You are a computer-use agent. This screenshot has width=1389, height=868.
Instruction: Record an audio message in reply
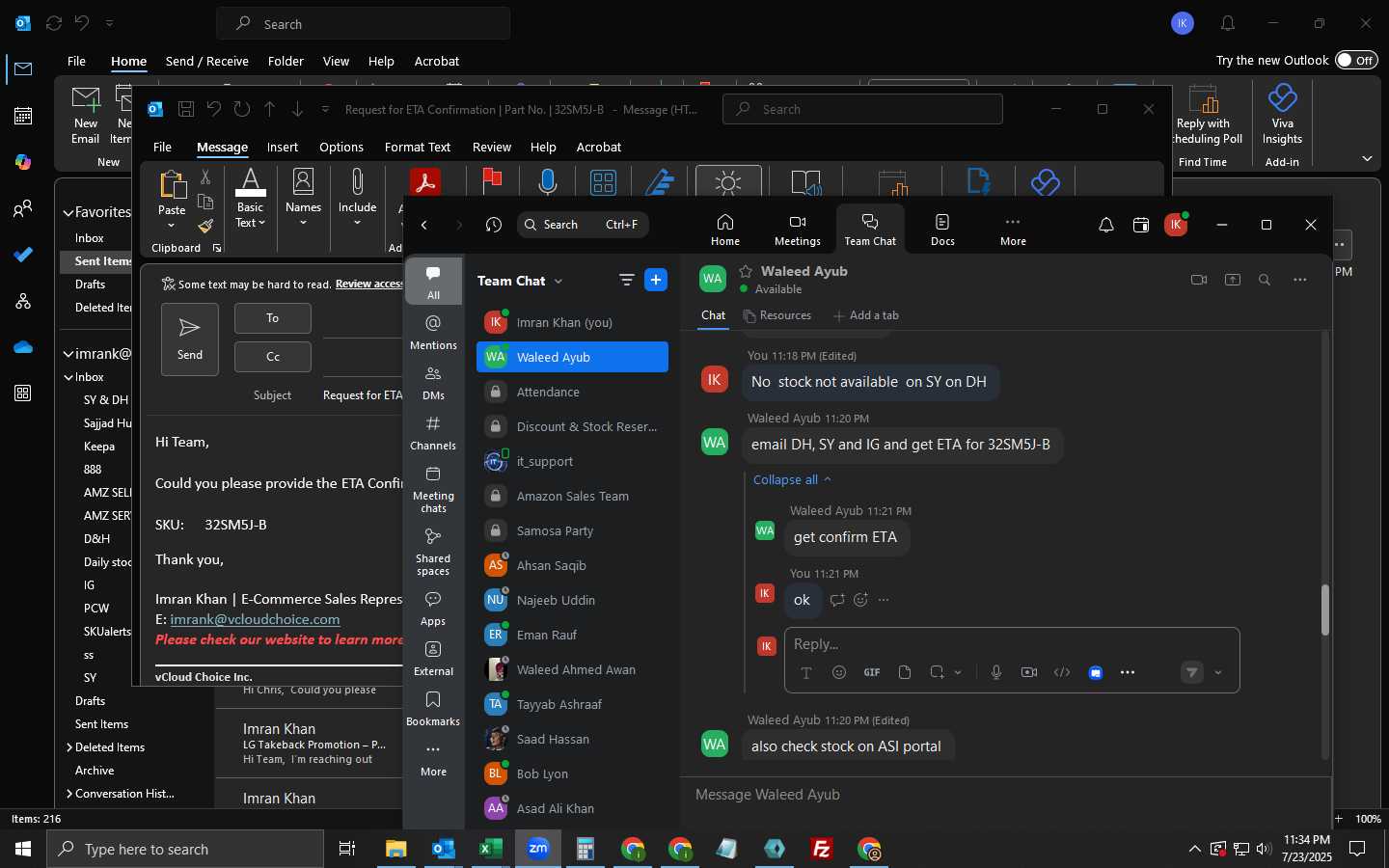996,672
